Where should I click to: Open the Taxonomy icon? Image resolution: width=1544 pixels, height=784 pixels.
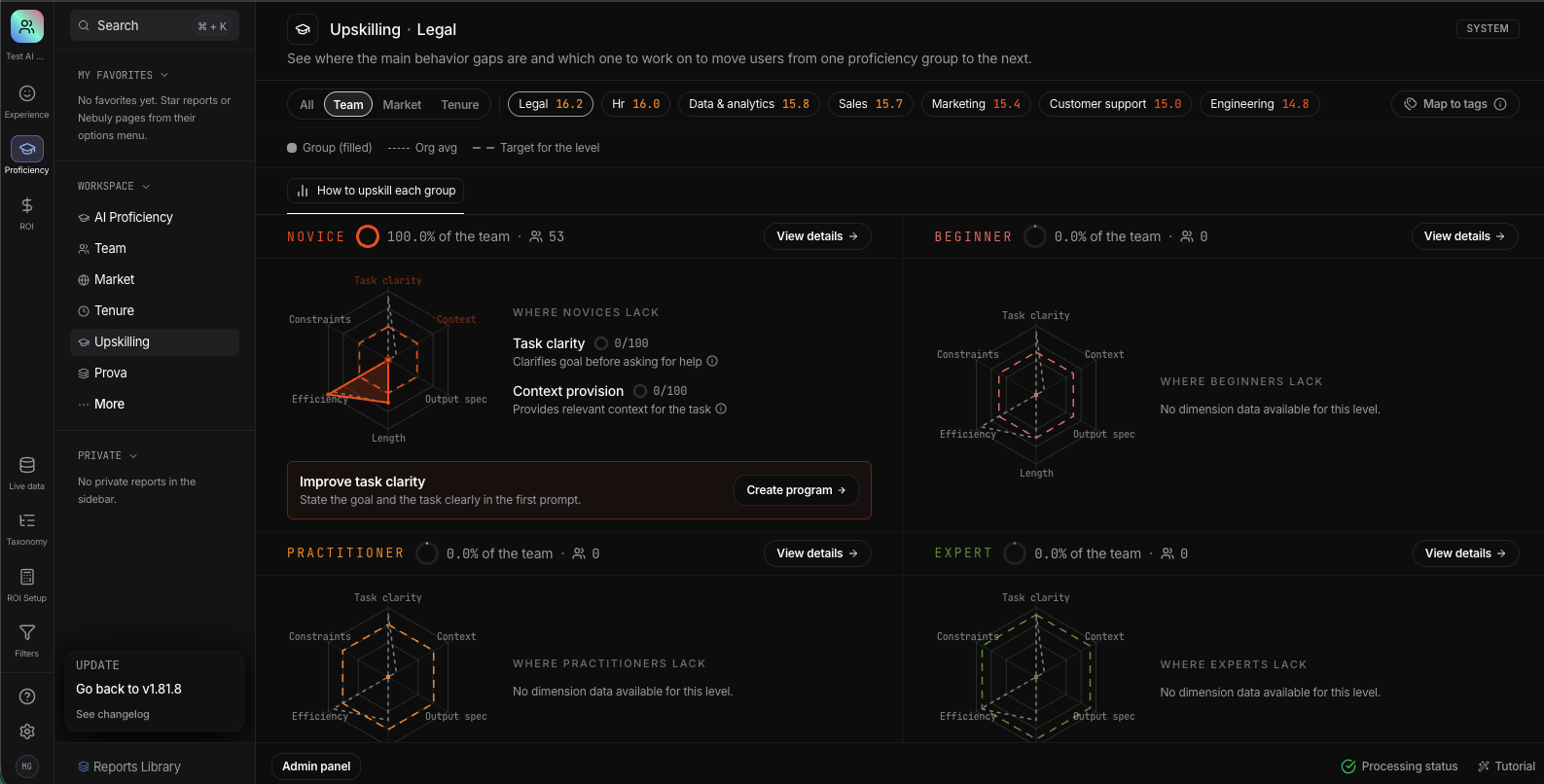point(27,521)
